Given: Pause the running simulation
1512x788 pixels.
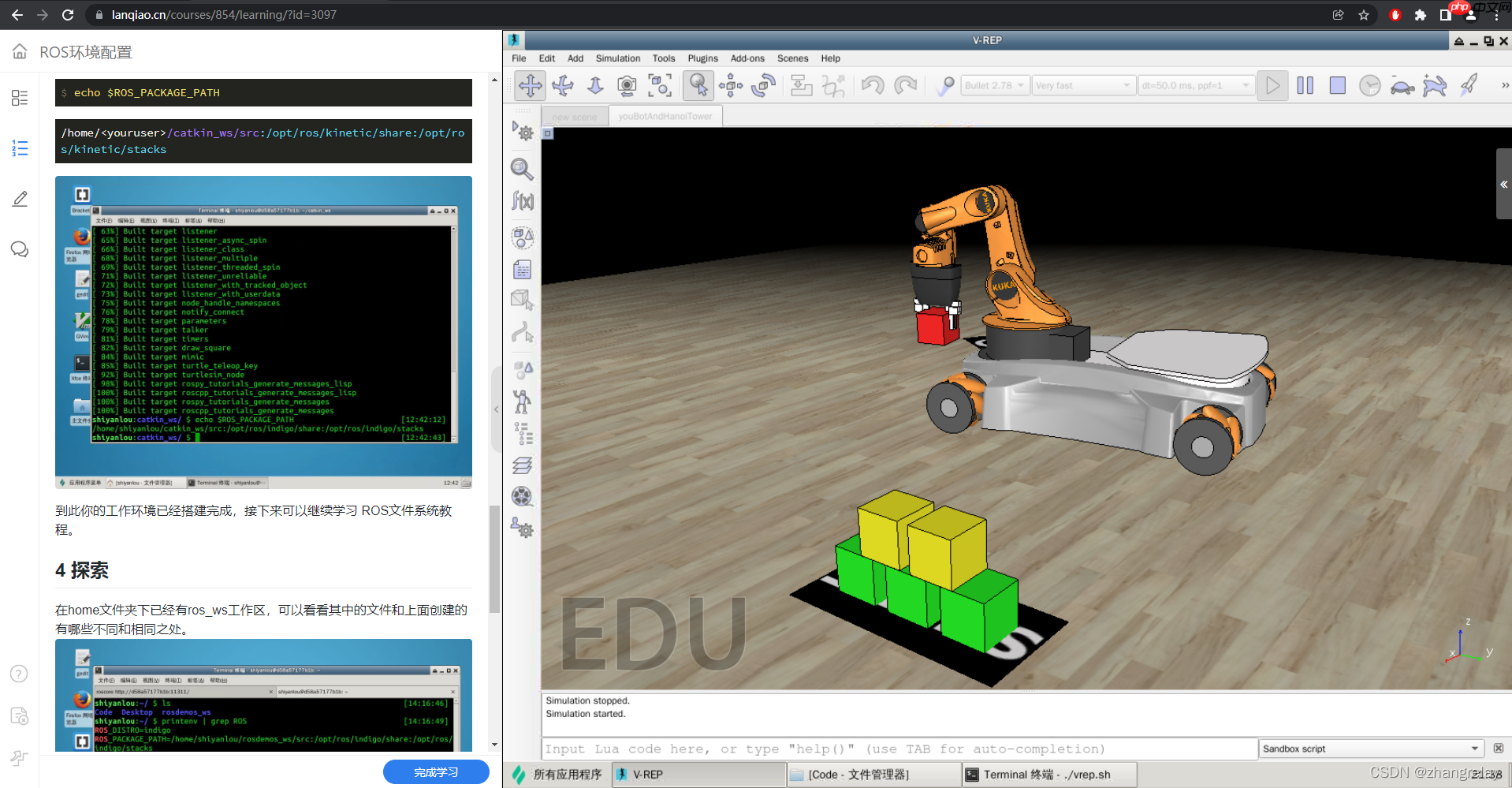Looking at the screenshot, I should (x=1304, y=85).
